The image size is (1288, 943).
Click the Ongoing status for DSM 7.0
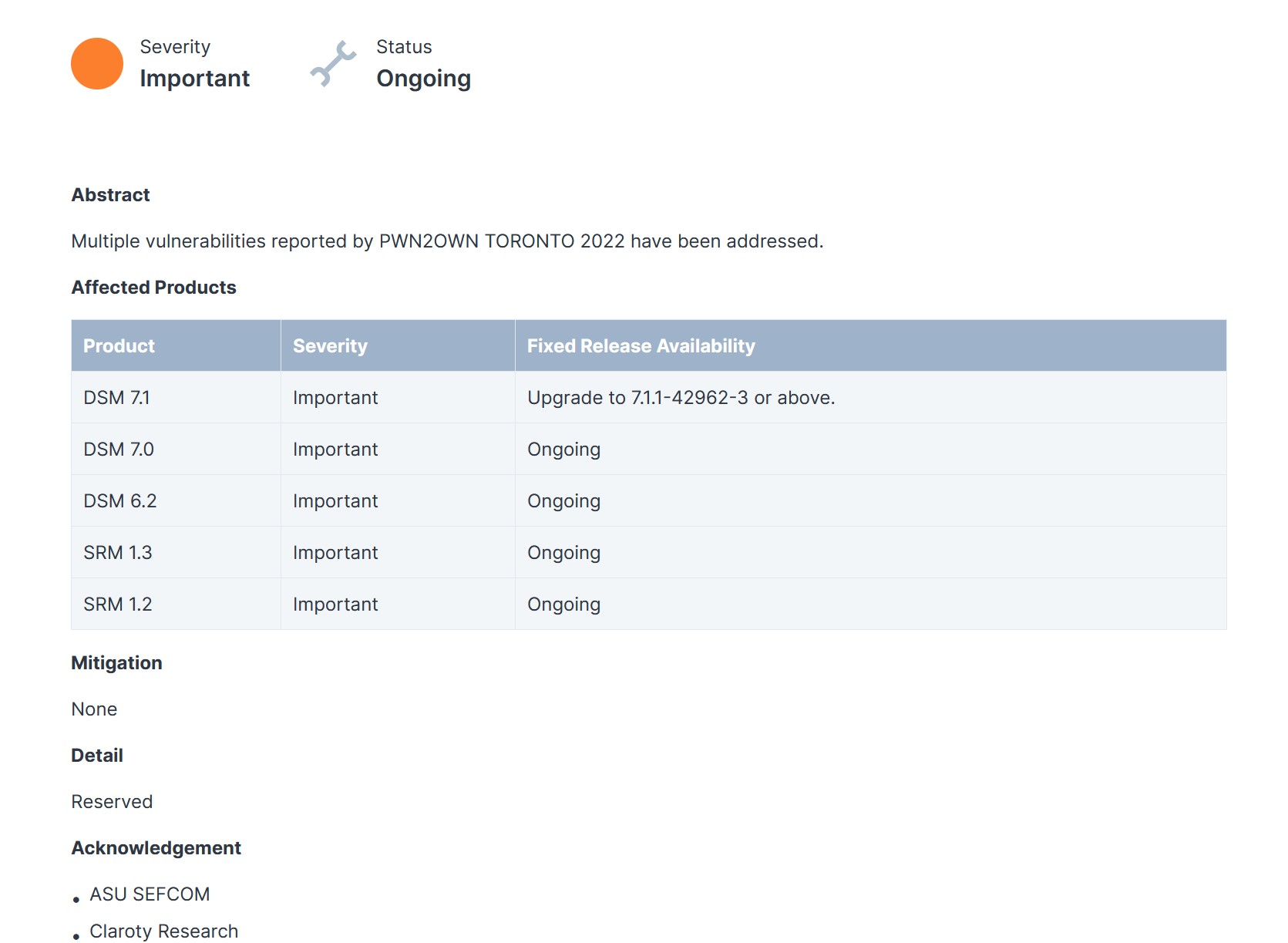(563, 450)
